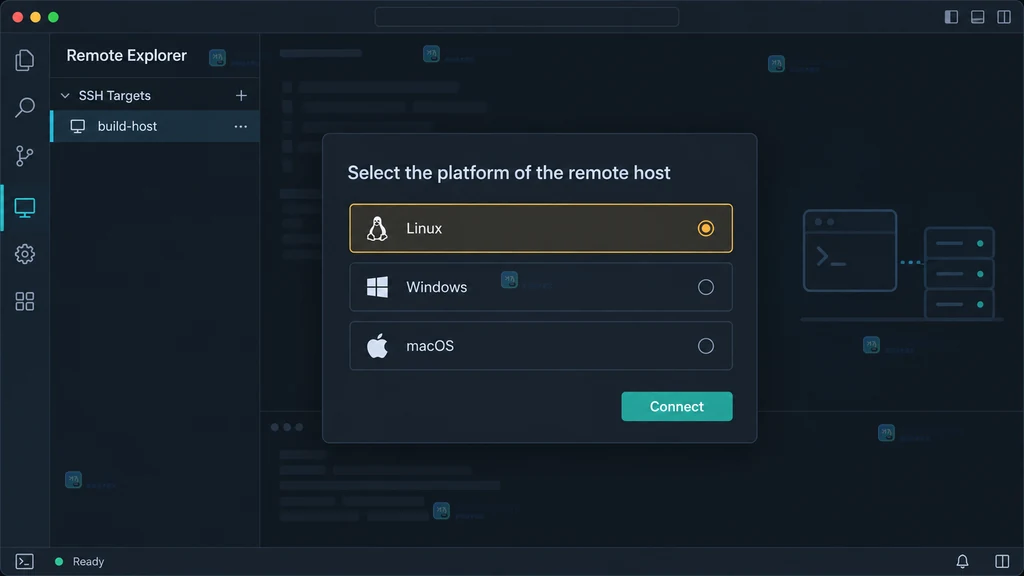1024x576 pixels.
Task: Toggle primary sidebar from title bar
Action: [x=951, y=17]
